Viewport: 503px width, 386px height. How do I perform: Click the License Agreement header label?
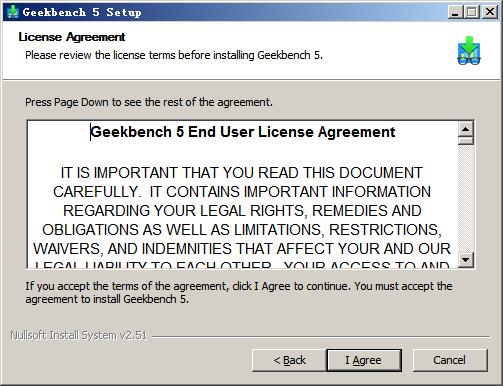tap(72, 37)
